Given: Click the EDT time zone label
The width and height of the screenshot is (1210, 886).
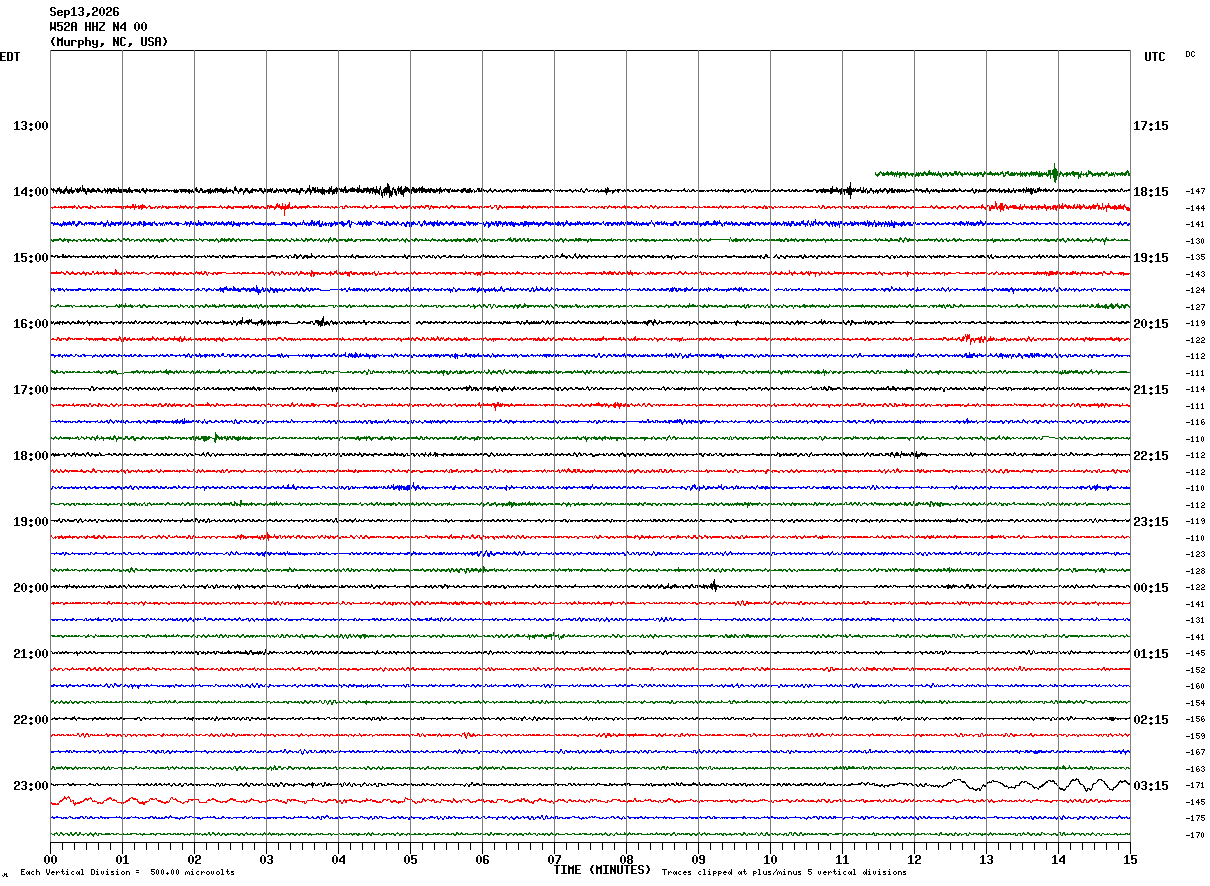Looking at the screenshot, I should click(x=10, y=57).
